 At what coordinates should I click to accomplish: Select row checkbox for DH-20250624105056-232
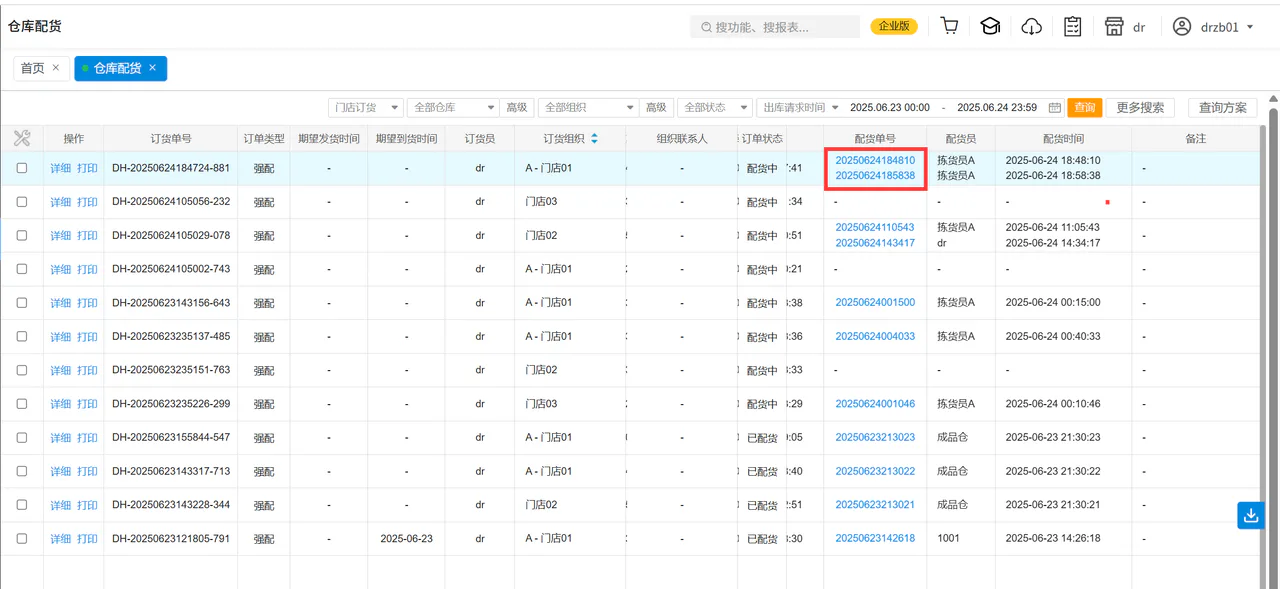click(22, 202)
